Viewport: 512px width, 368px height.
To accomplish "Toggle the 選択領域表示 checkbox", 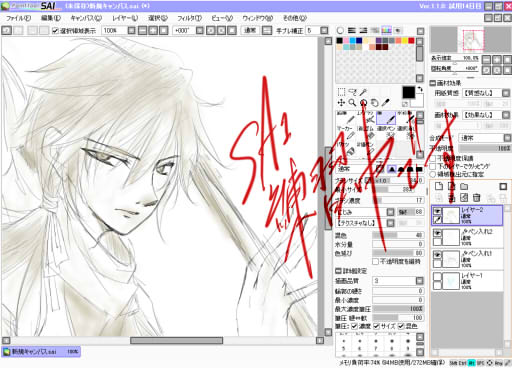I will (x=55, y=31).
